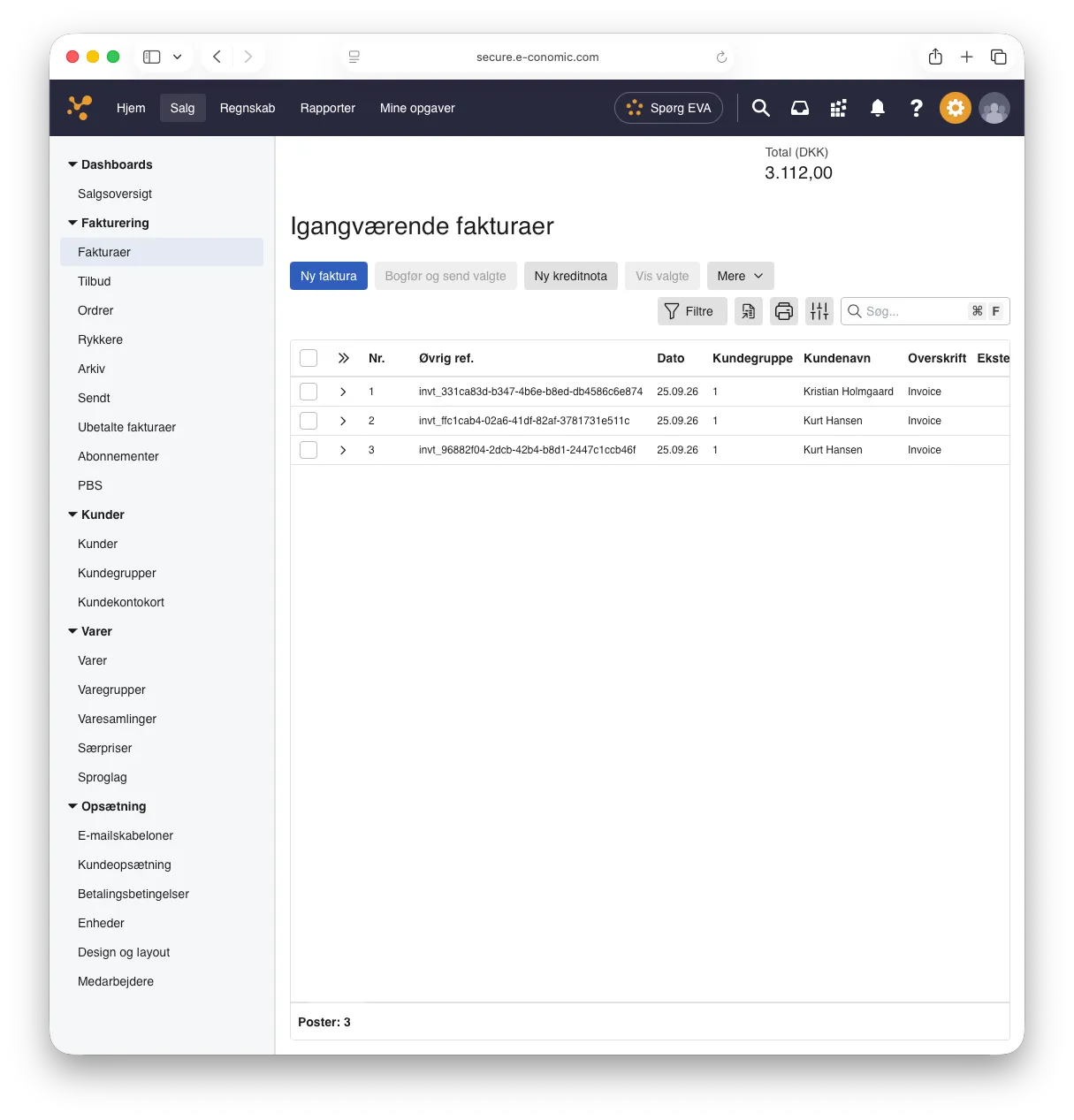The width and height of the screenshot is (1074, 1120).
Task: Sort by the Dato column header
Action: pos(671,358)
